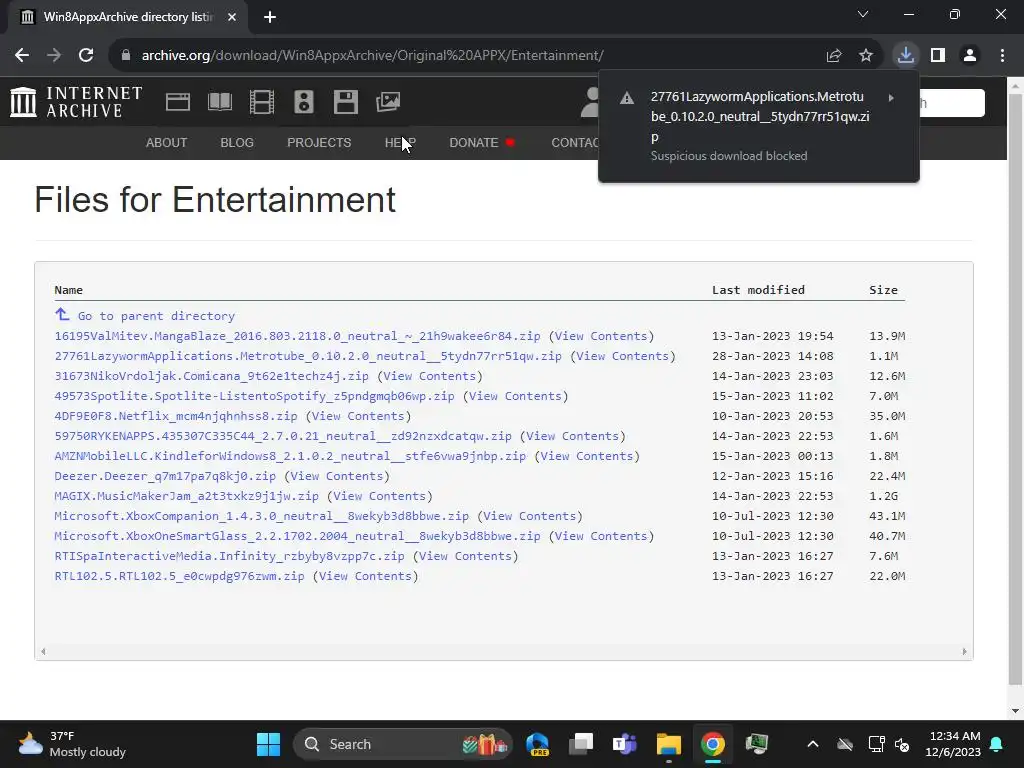View Contents of the Netflix zip

[358, 416]
